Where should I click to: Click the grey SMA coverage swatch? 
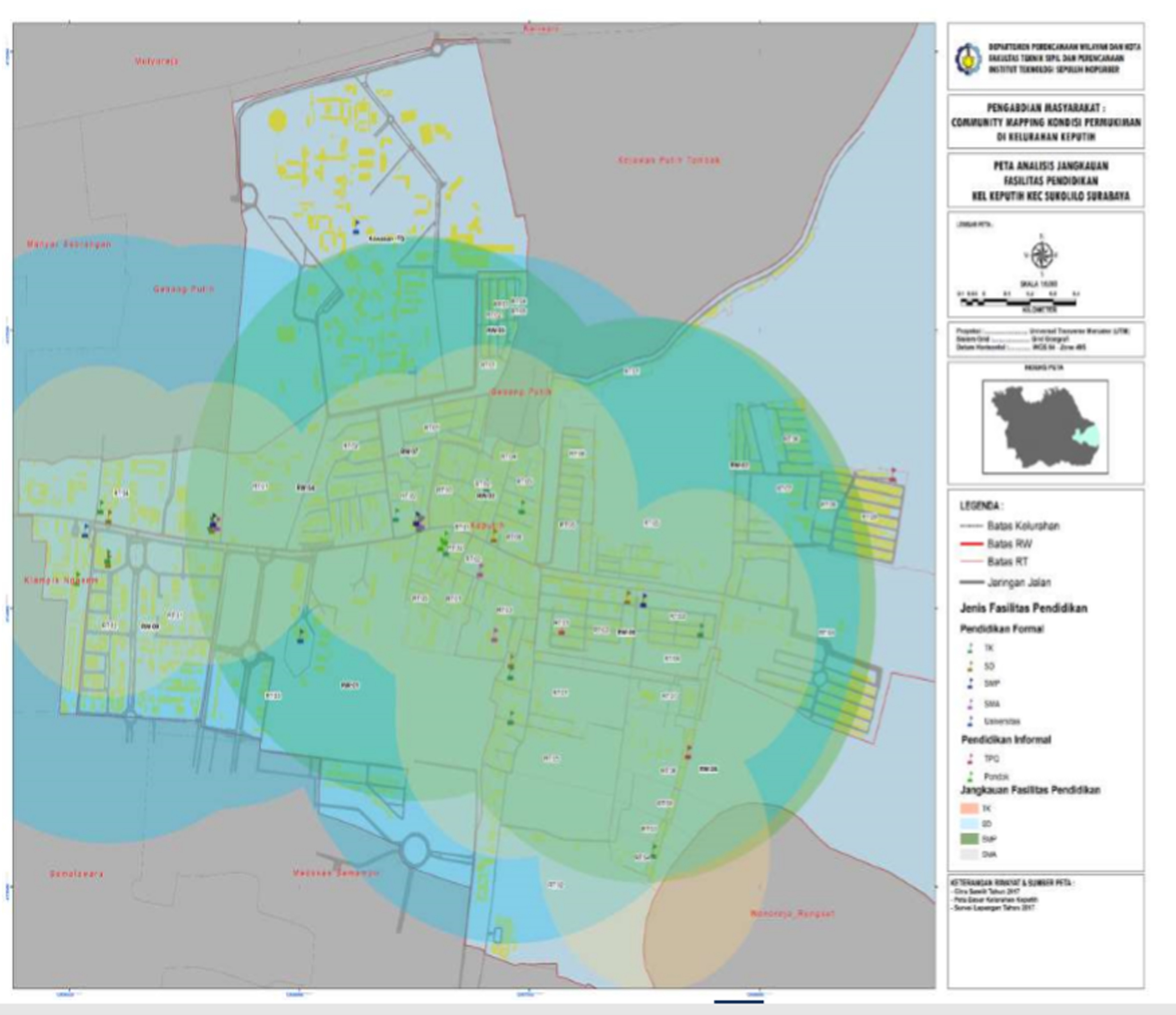(970, 854)
